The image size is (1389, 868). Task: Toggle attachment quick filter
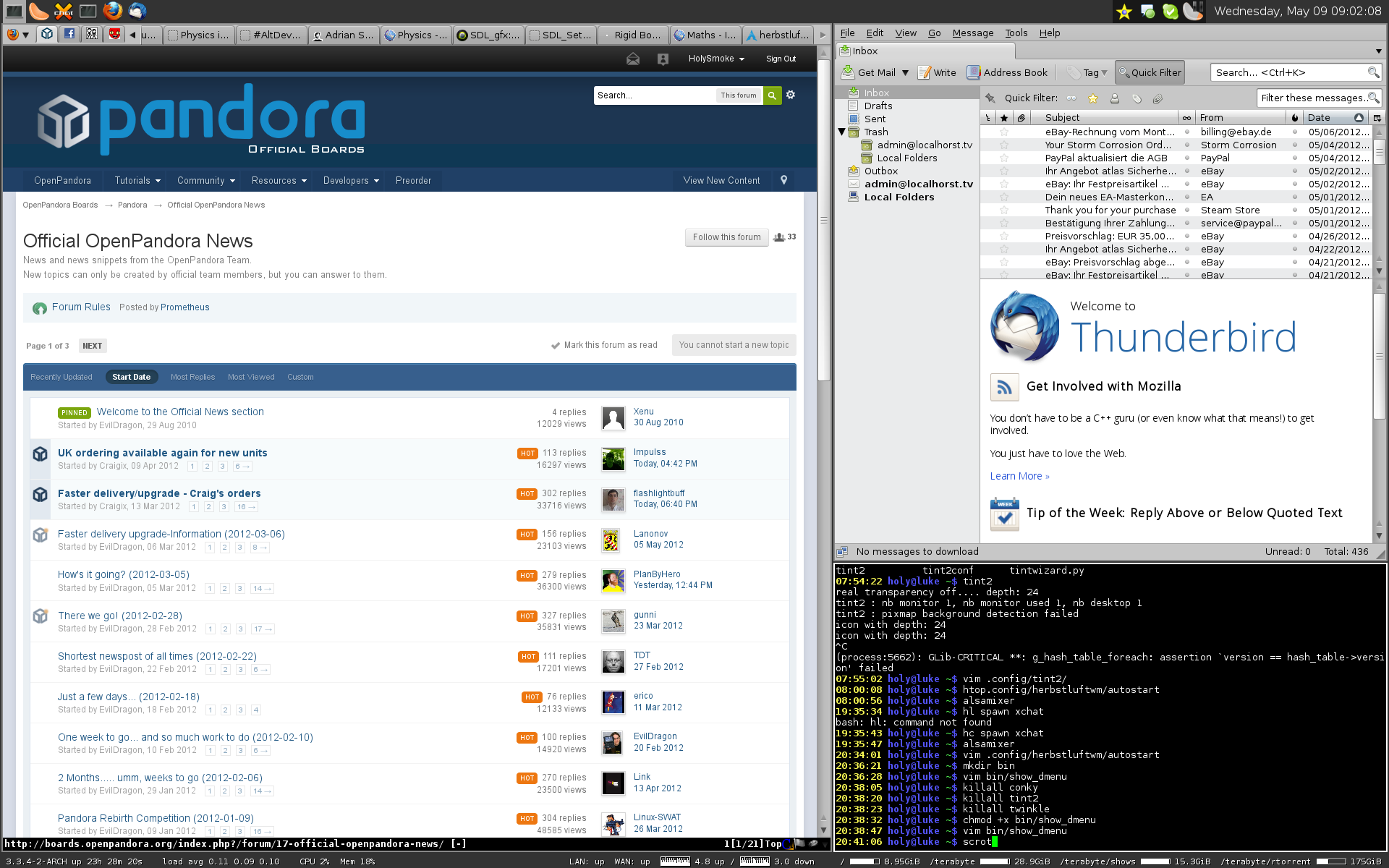point(1157,98)
